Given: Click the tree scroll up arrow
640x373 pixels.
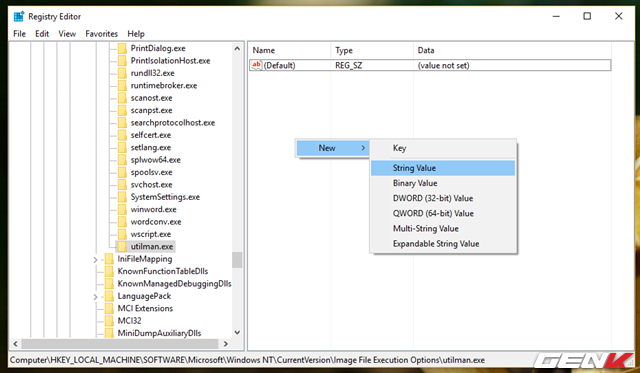Looking at the screenshot, I should click(x=237, y=49).
